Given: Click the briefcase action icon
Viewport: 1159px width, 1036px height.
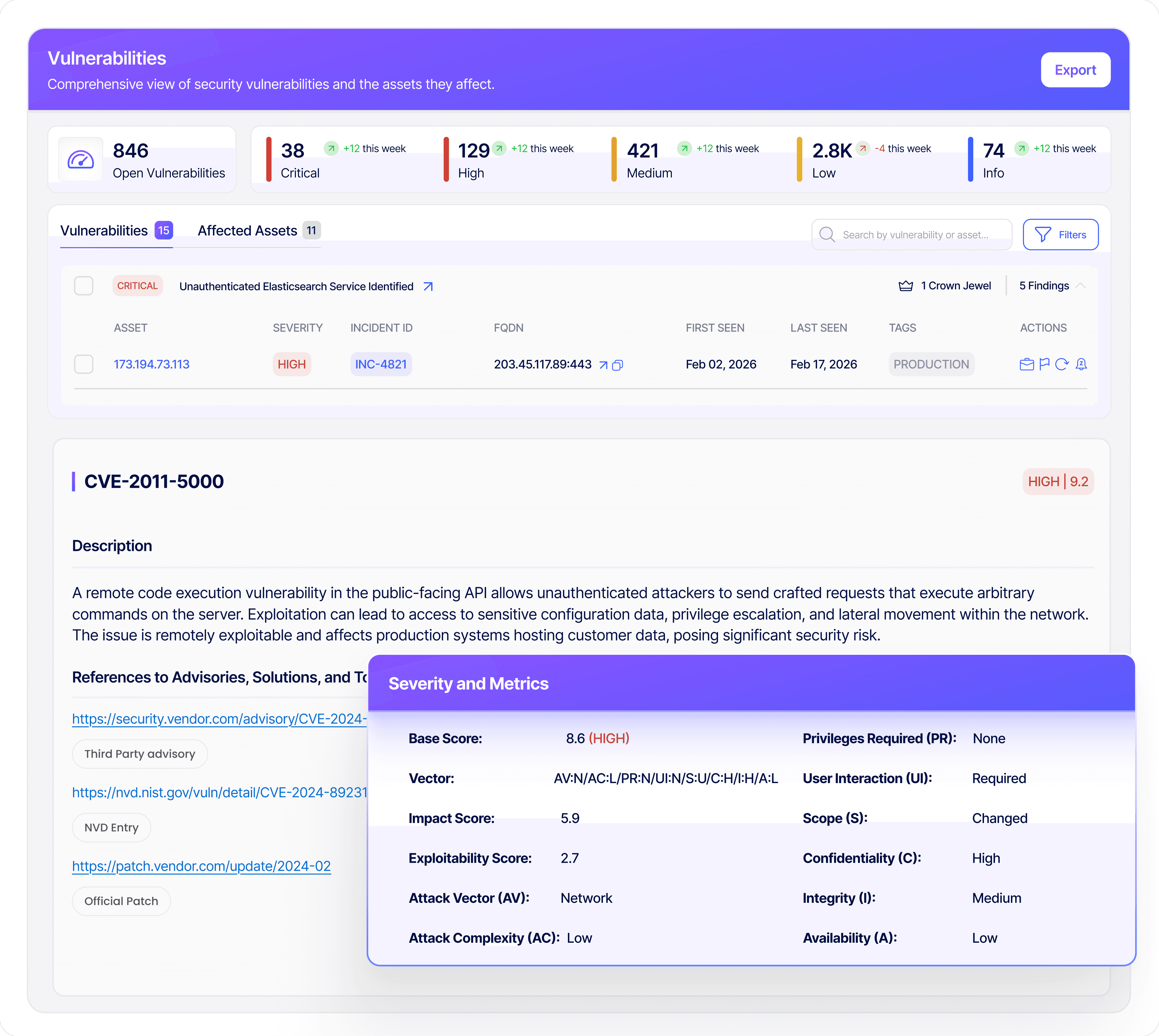Looking at the screenshot, I should click(x=1026, y=364).
